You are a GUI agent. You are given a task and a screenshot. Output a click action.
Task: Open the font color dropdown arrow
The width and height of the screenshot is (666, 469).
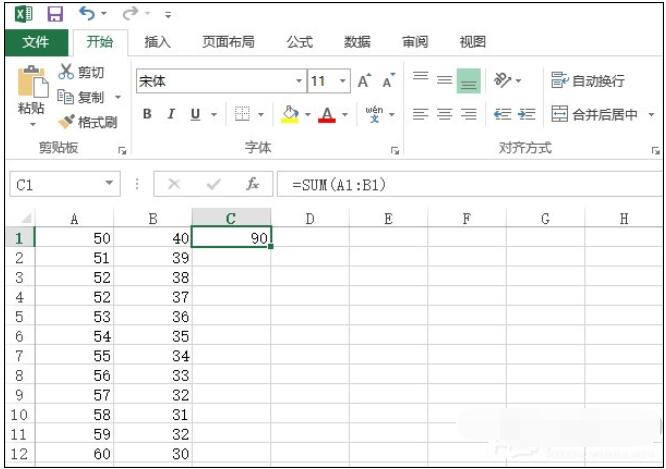click(x=345, y=114)
